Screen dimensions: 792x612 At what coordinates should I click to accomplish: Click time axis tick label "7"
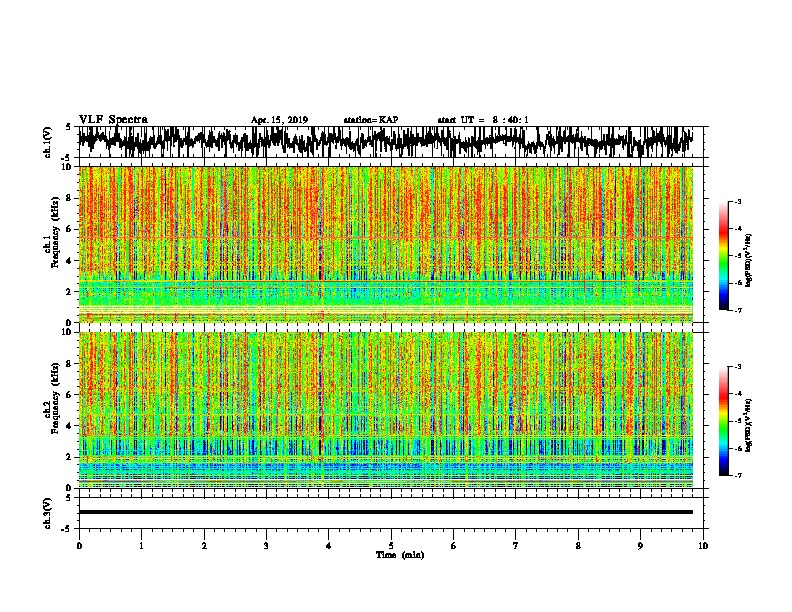point(516,546)
